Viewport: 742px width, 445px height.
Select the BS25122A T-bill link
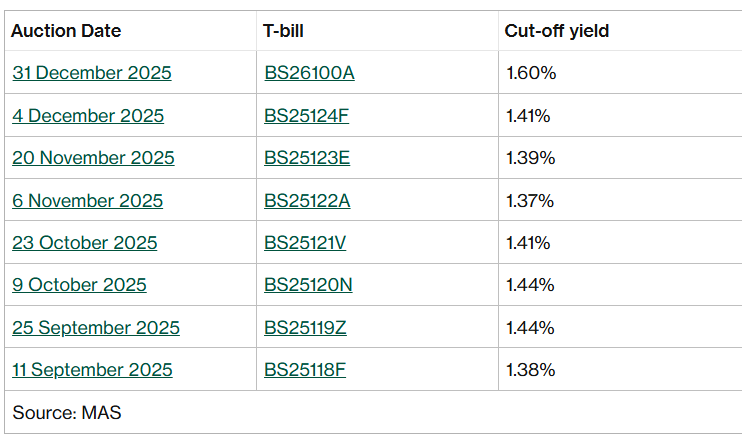[x=307, y=201]
